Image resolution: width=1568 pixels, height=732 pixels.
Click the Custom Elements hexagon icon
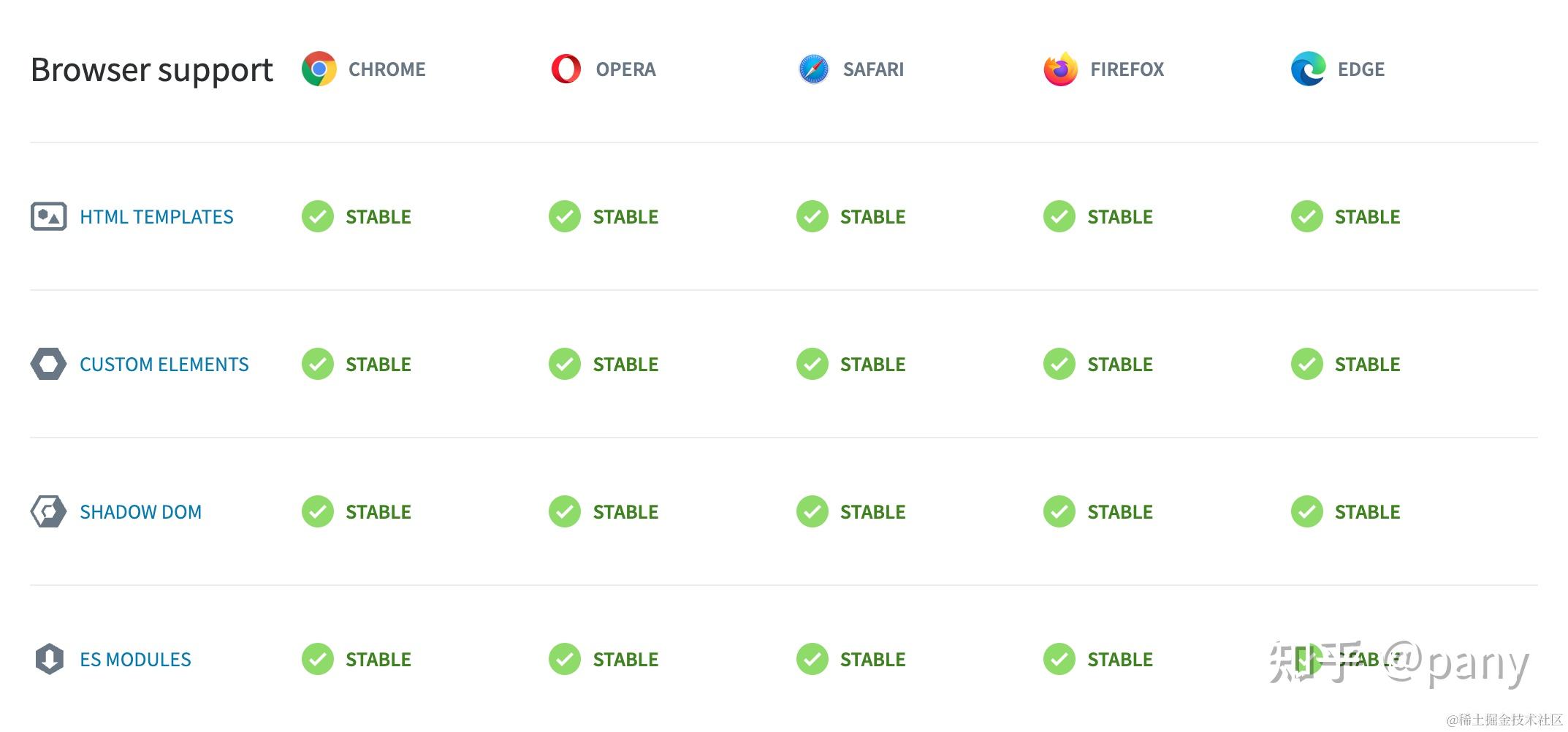48,364
